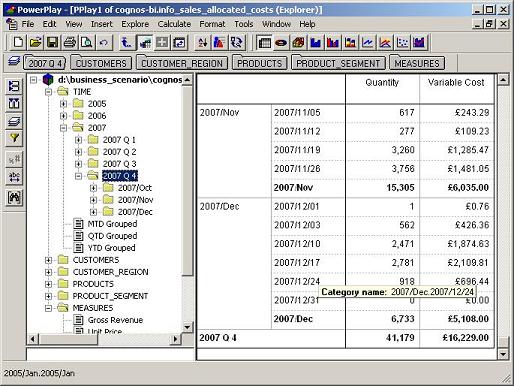This screenshot has width=514, height=386.
Task: Expand the 2007 Q 3 folder
Action: click(x=78, y=164)
